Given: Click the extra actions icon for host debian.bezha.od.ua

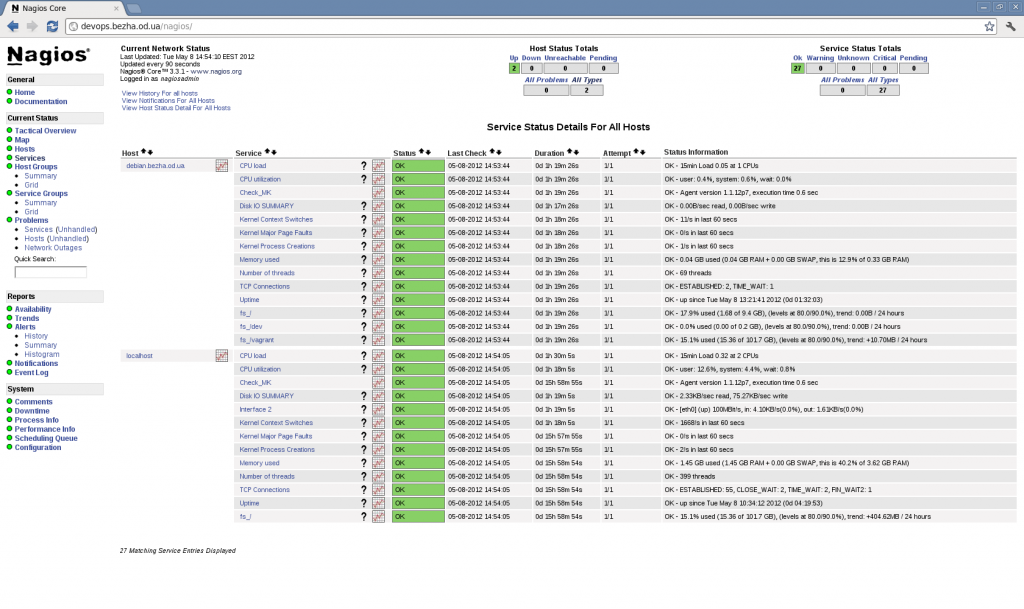Looking at the screenshot, I should click(222, 164).
